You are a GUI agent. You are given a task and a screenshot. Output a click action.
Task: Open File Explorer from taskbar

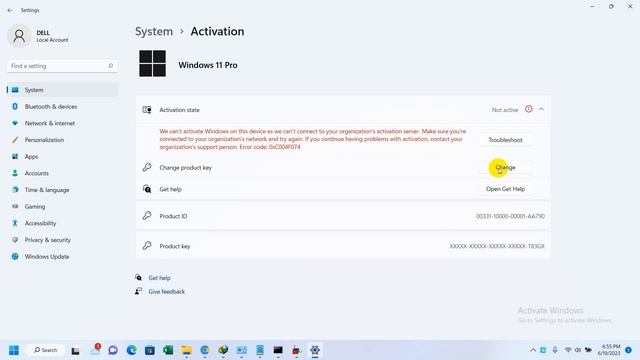187,350
